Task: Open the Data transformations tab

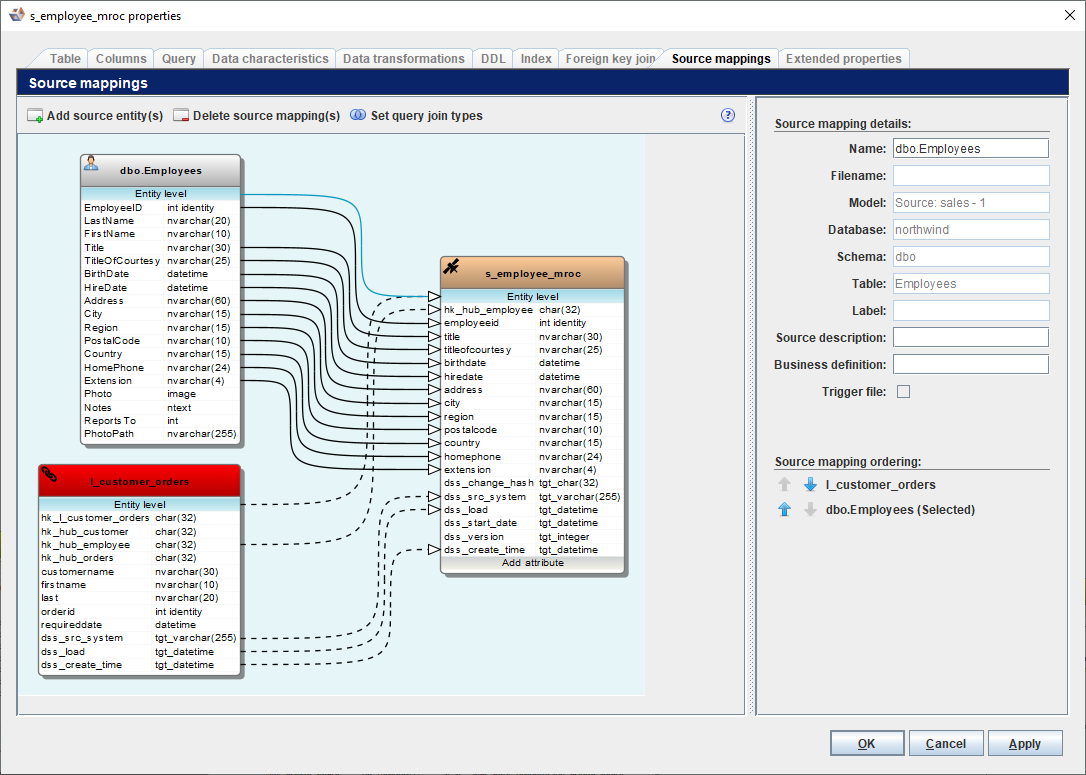Action: point(404,59)
